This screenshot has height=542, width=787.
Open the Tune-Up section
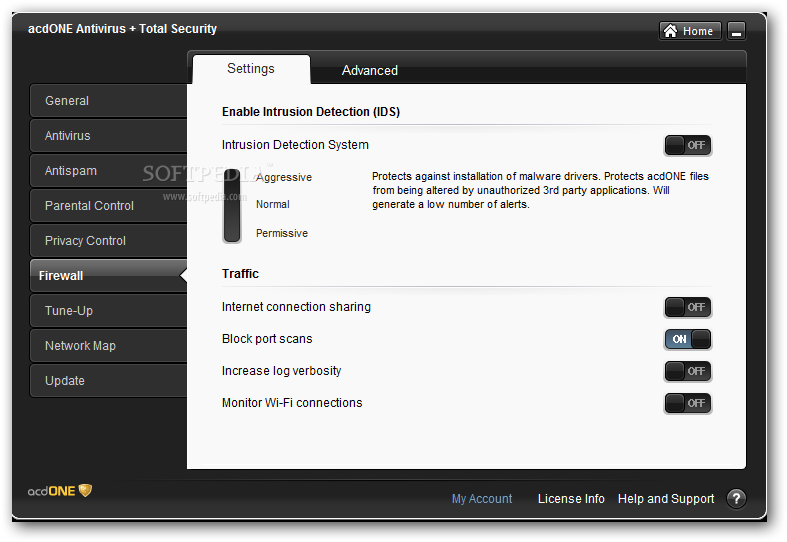click(x=108, y=311)
